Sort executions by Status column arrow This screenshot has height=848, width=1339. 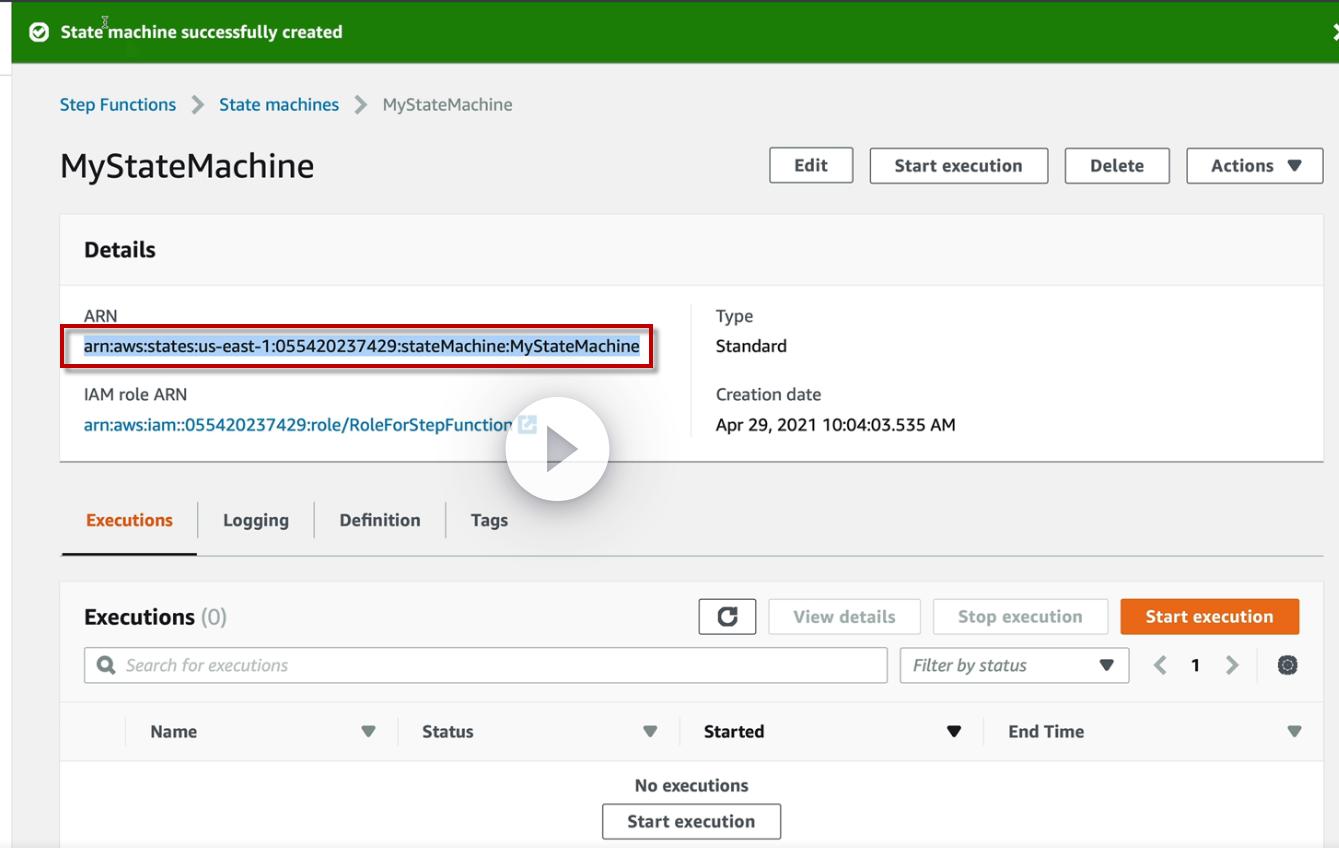pyautogui.click(x=650, y=732)
